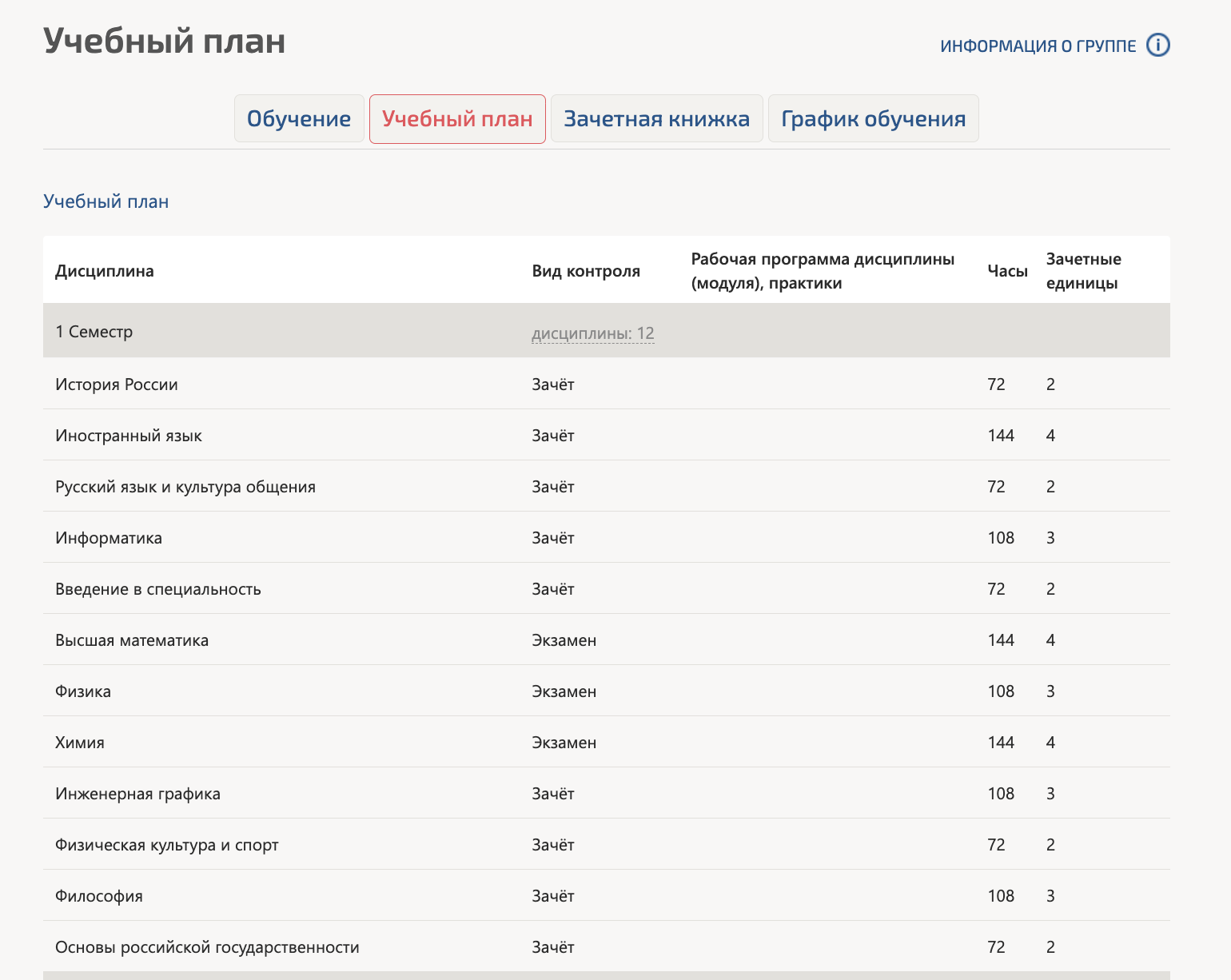Click the Химия discipline row

[607, 742]
